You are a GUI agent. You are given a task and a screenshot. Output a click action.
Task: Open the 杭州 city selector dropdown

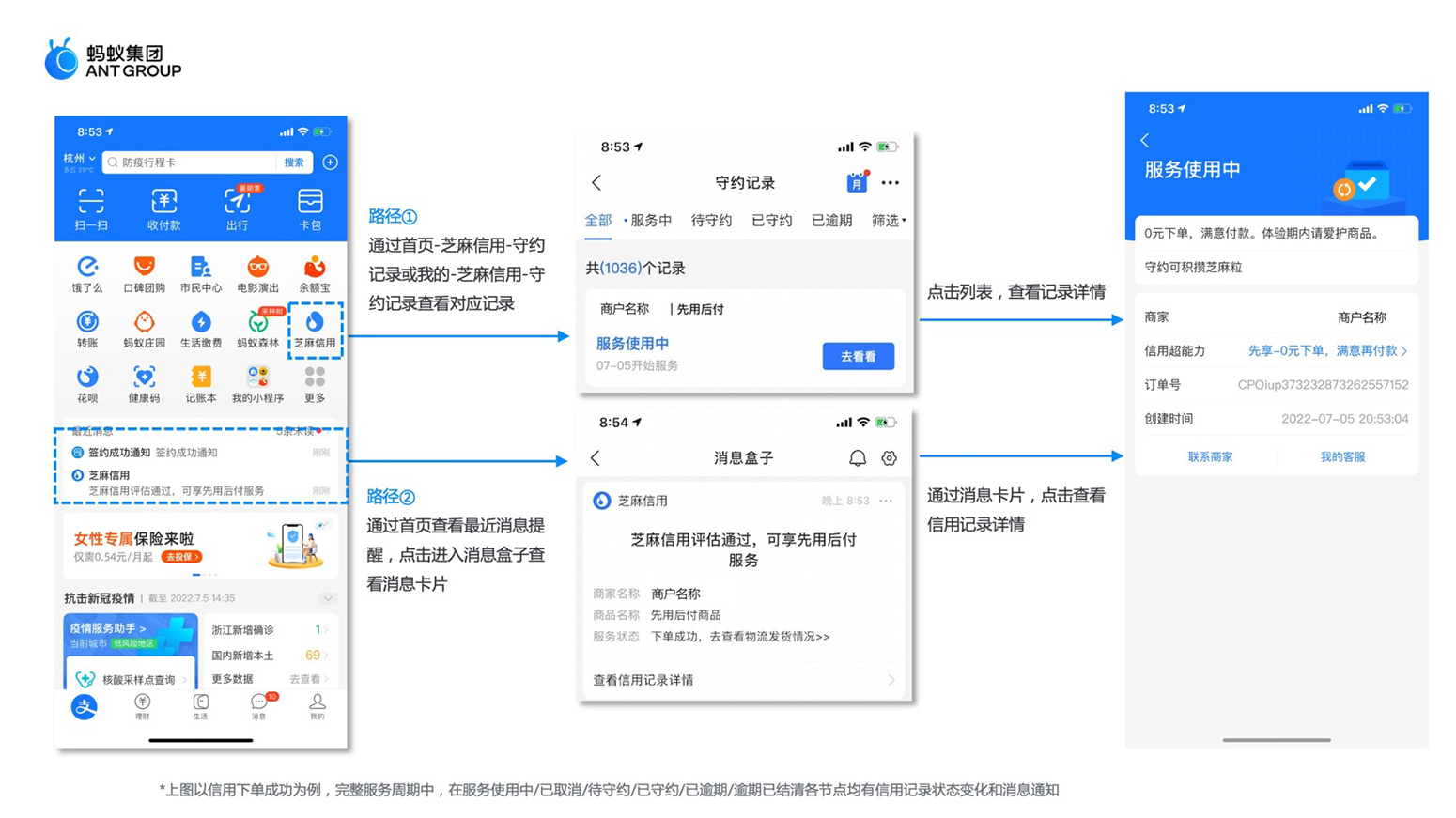[79, 159]
